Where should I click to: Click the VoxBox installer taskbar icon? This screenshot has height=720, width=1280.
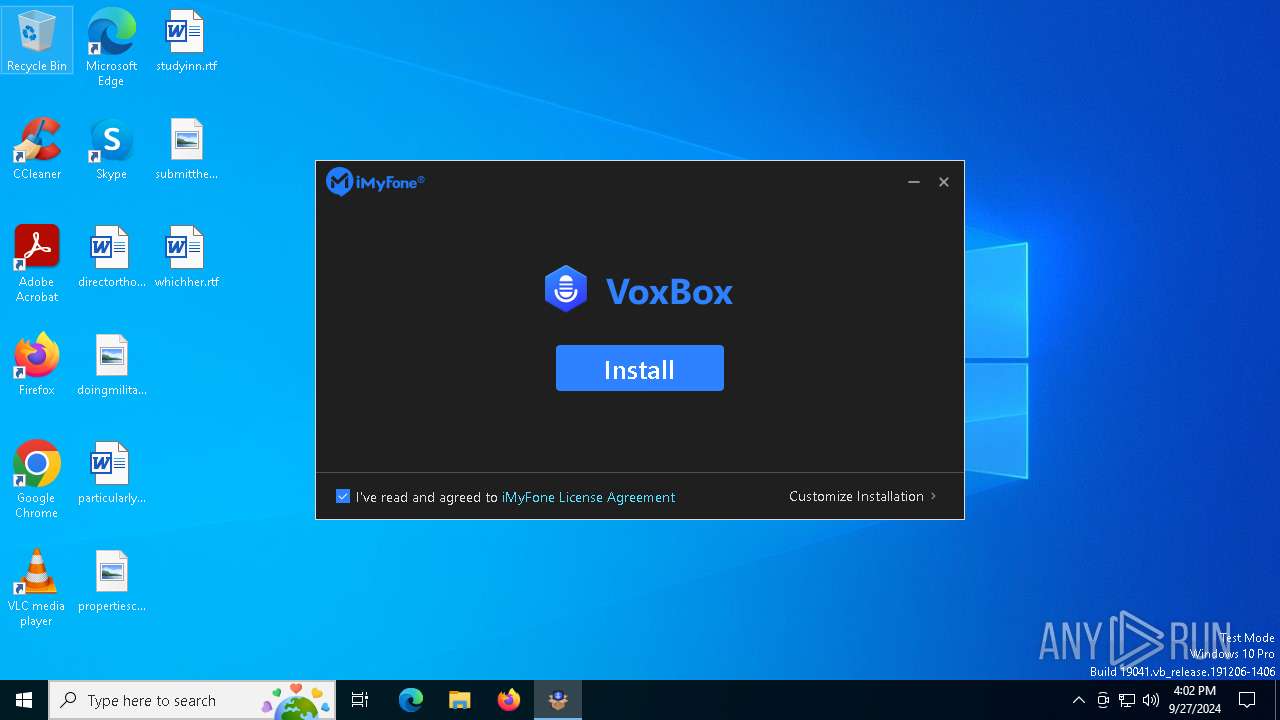pyautogui.click(x=558, y=700)
